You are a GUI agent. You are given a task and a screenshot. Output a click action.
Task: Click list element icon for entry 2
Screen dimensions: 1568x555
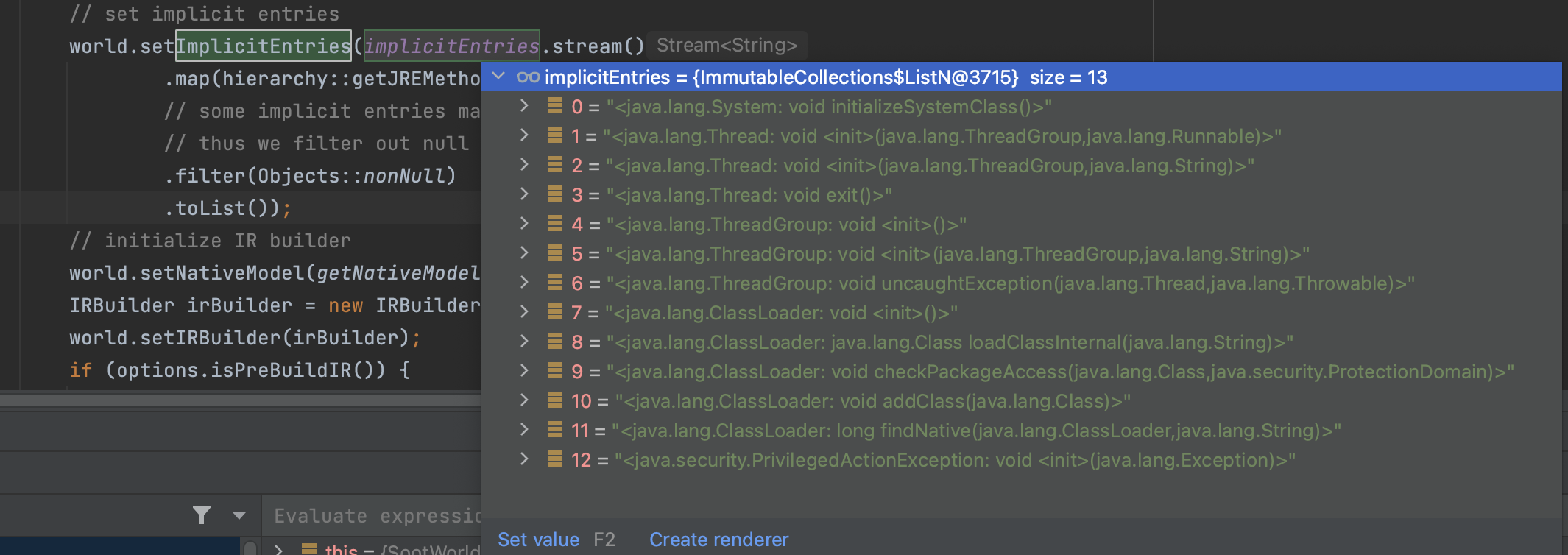(x=555, y=165)
